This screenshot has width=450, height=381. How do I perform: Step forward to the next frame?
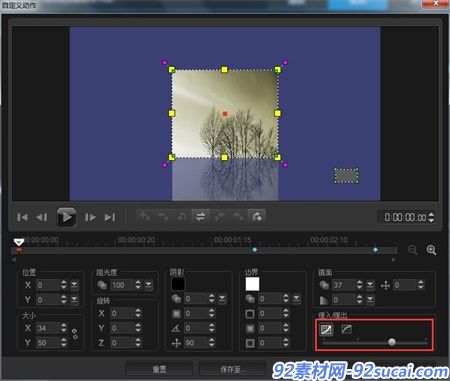click(90, 217)
